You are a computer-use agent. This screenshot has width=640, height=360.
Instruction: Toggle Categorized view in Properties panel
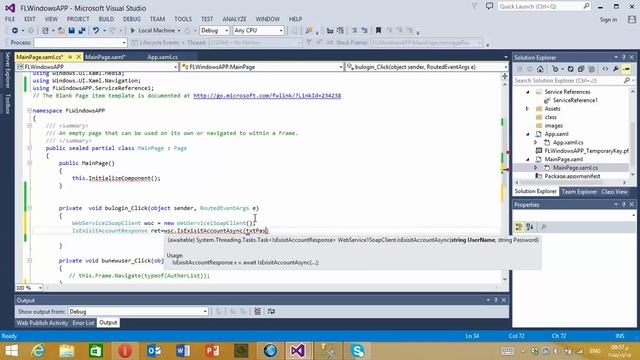[519, 227]
